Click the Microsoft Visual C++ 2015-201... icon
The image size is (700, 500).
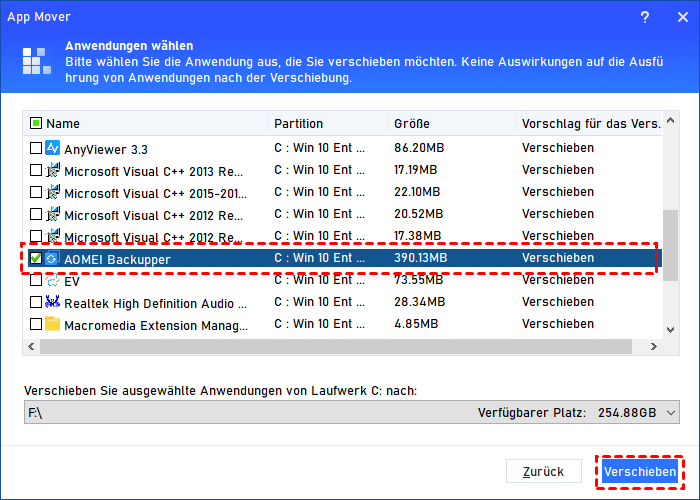click(x=52, y=192)
